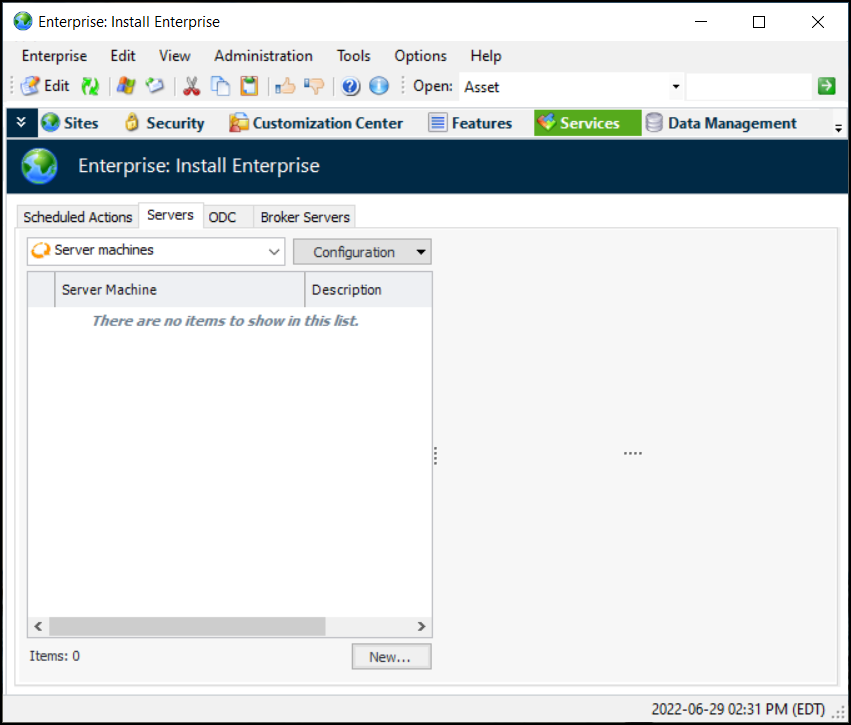This screenshot has width=851, height=725.
Task: Select the Servers tab
Action: click(x=170, y=215)
